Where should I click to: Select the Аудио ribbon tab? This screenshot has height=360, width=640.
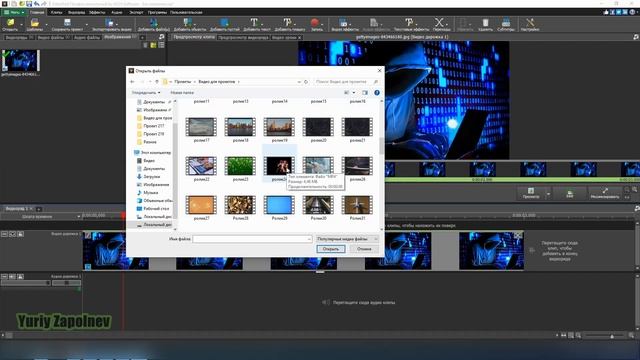(117, 12)
